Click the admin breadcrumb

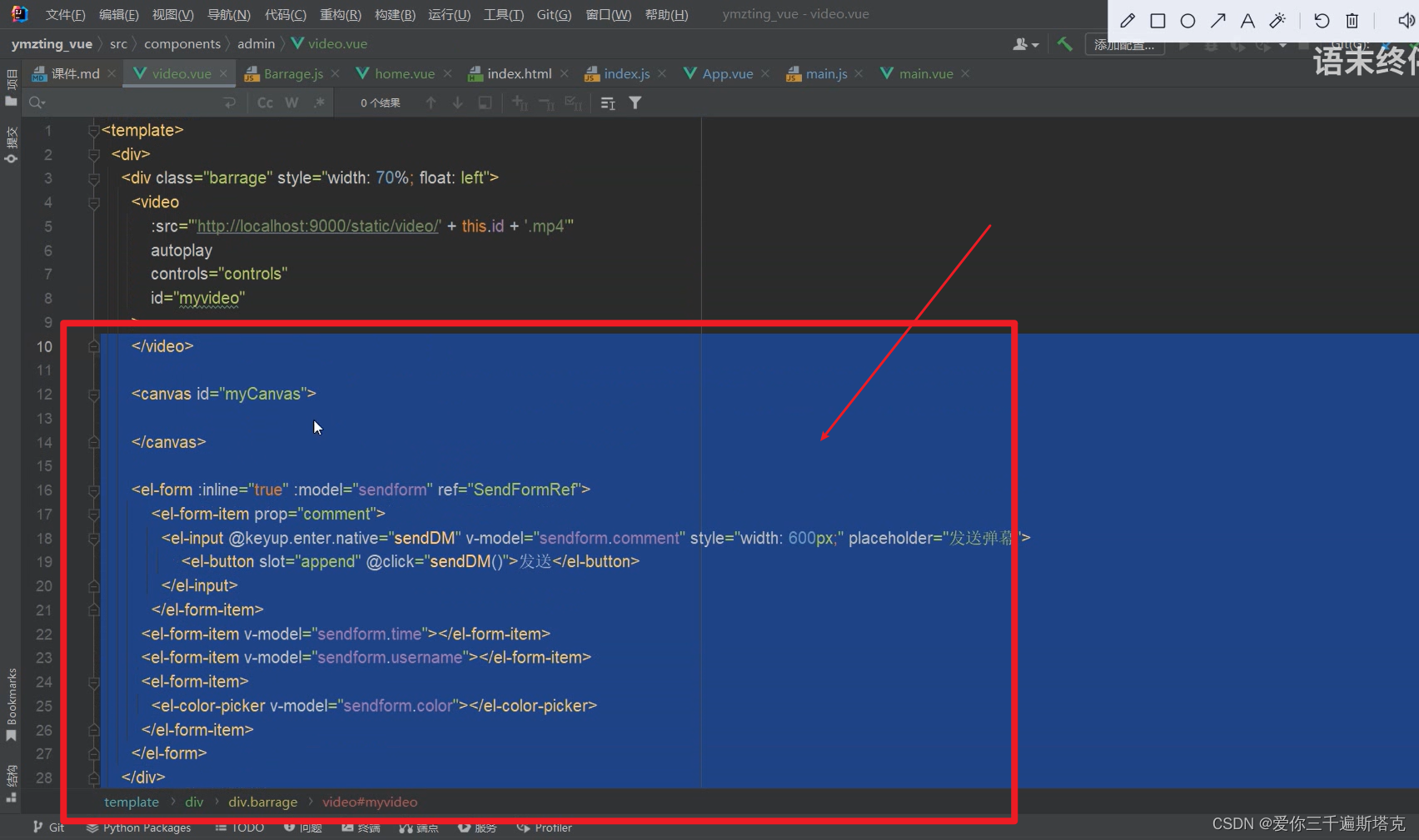pos(256,43)
